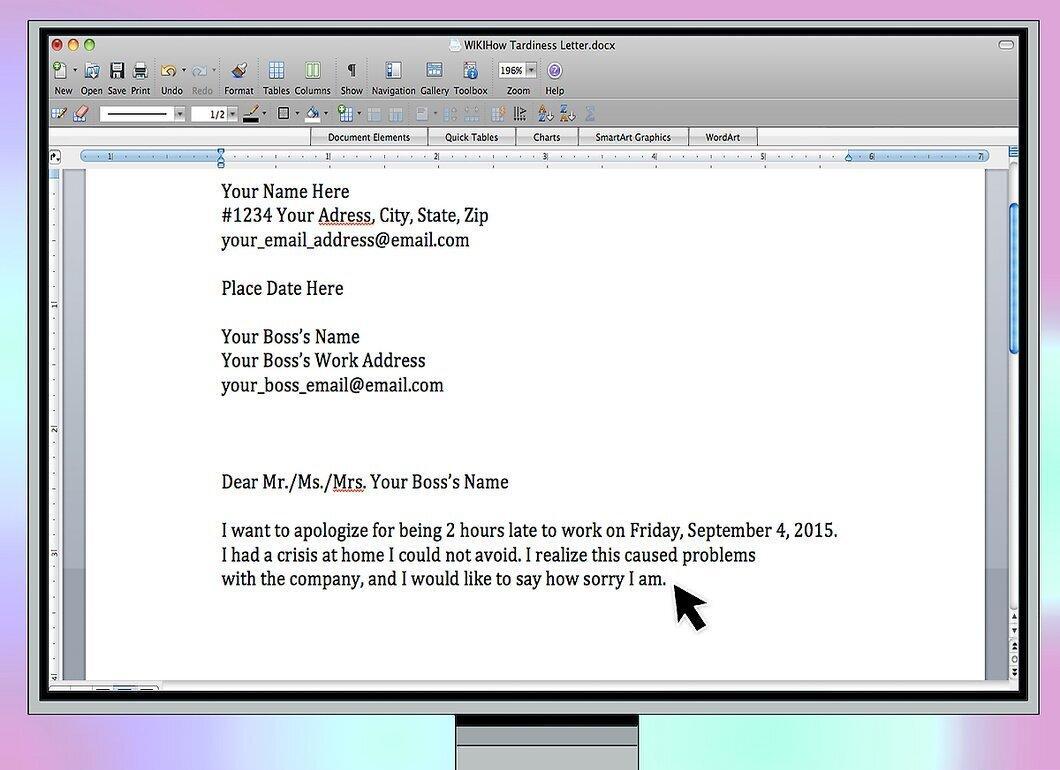Click the New document icon

(60, 70)
